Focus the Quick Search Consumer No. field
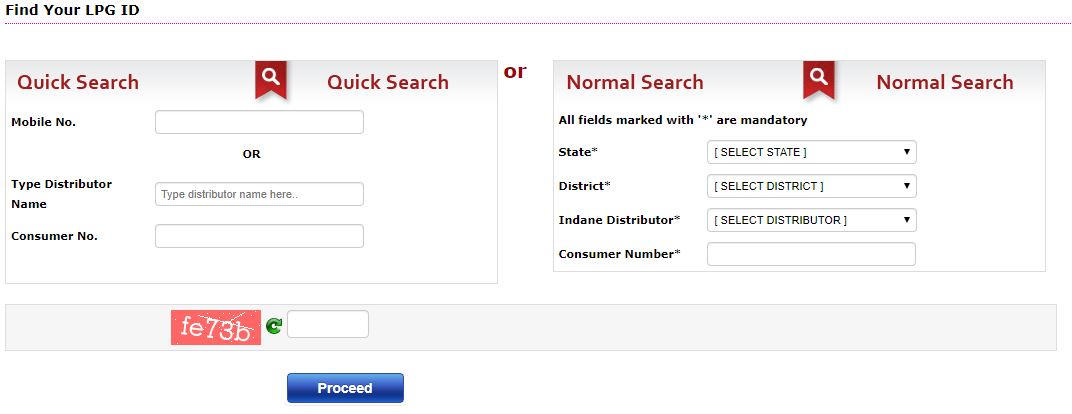 (x=259, y=236)
